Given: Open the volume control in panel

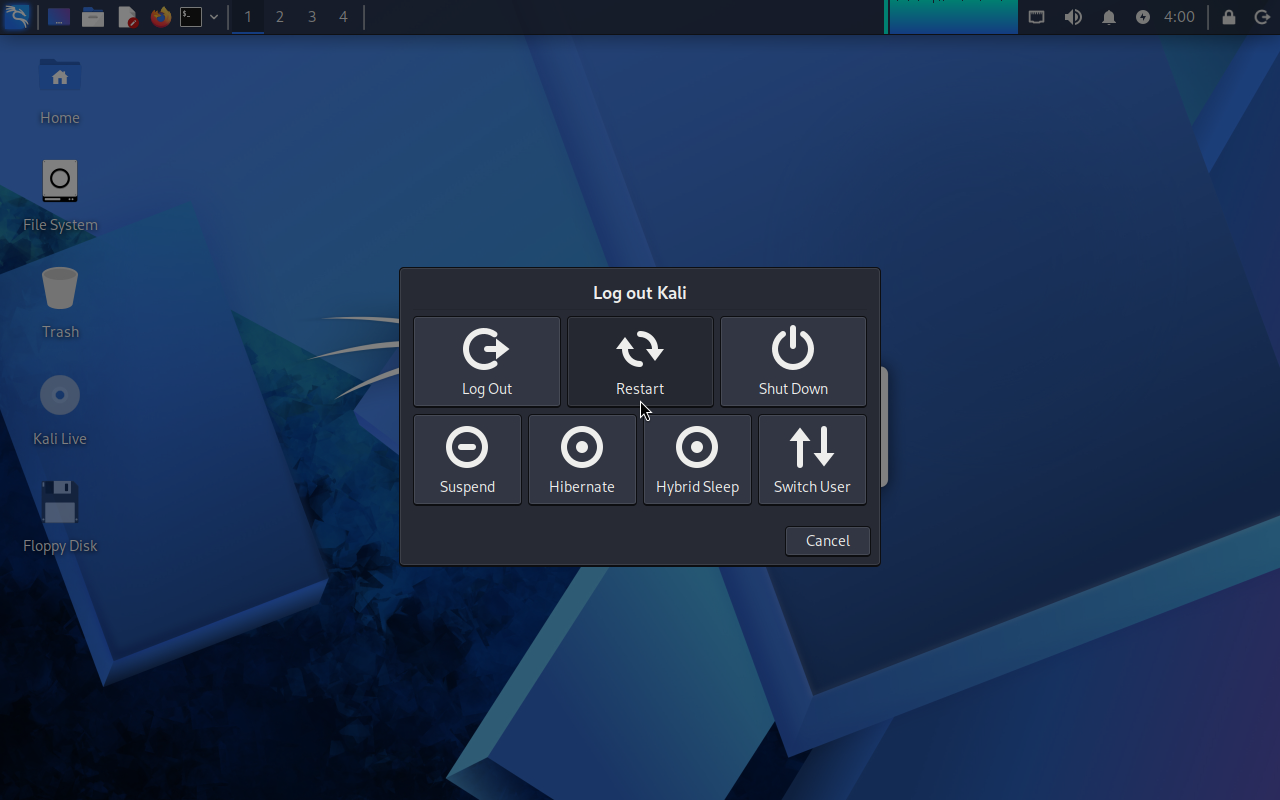Looking at the screenshot, I should [x=1073, y=17].
